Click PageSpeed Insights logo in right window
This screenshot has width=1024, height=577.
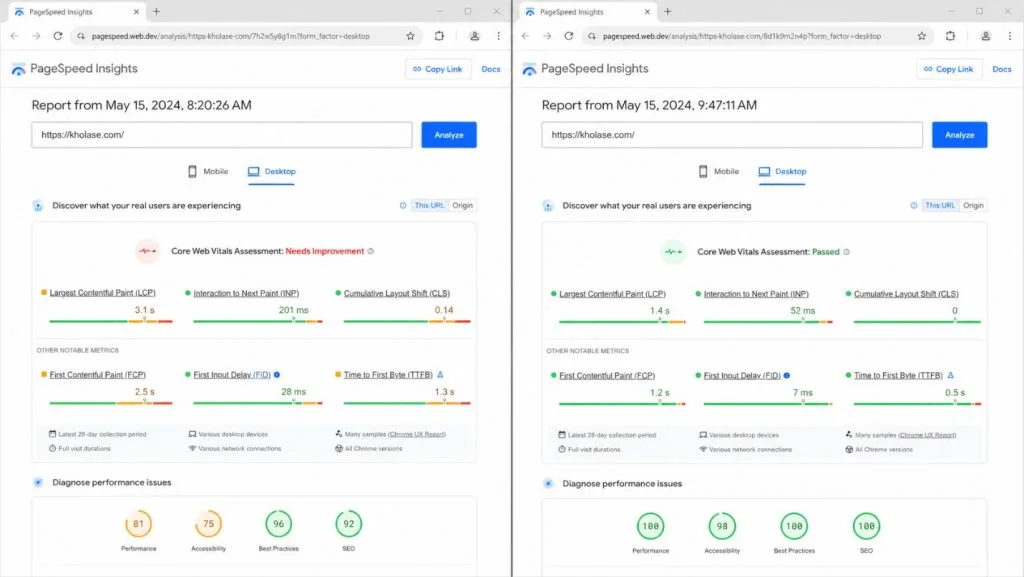pyautogui.click(x=585, y=69)
